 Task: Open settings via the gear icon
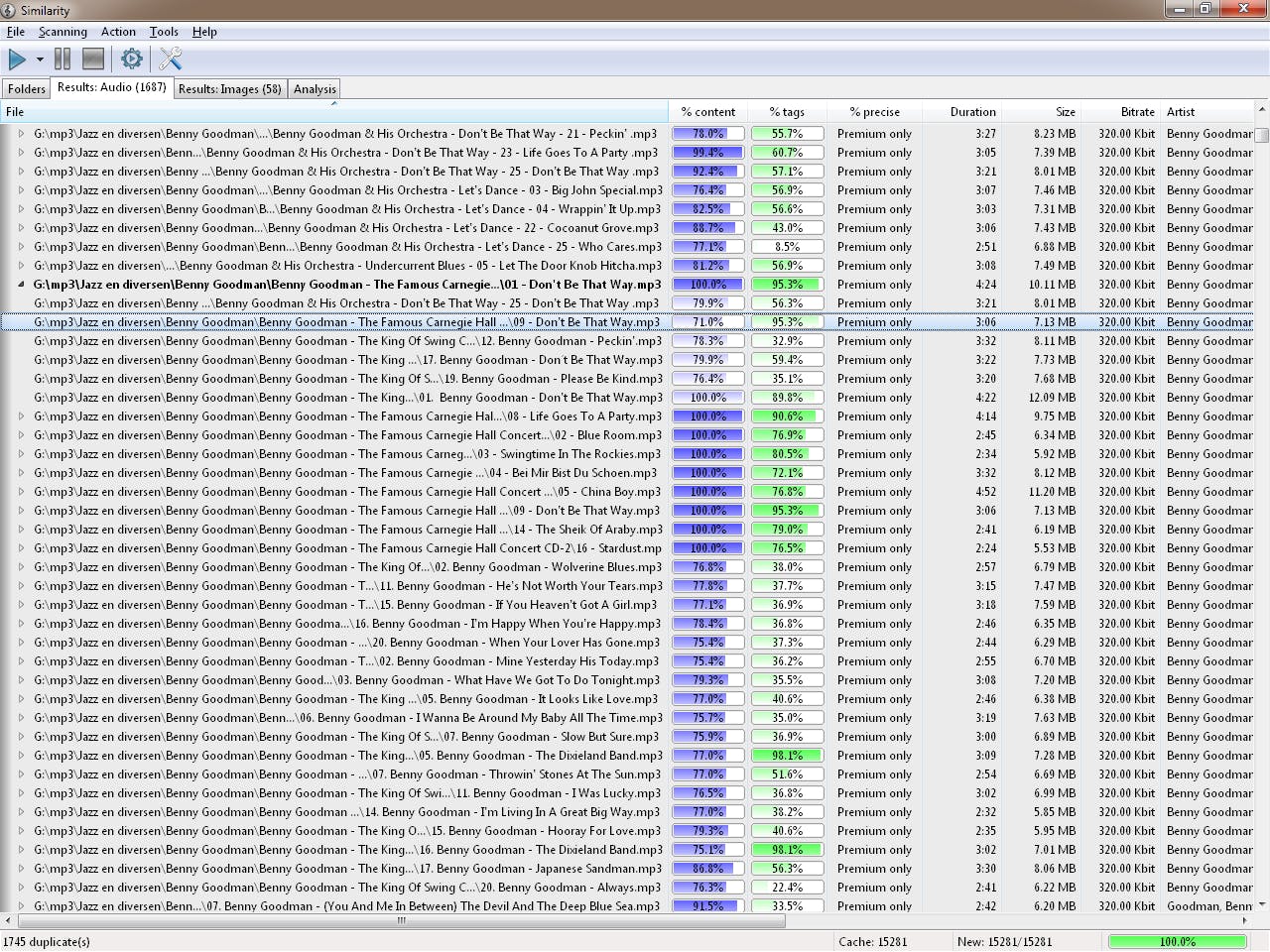[x=131, y=59]
